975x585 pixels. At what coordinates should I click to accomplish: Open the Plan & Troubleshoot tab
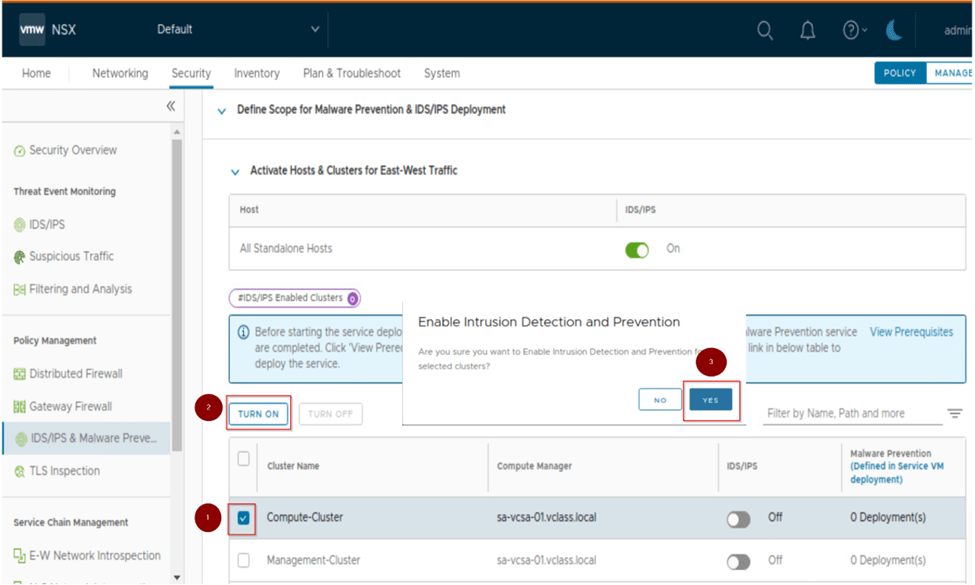(351, 73)
